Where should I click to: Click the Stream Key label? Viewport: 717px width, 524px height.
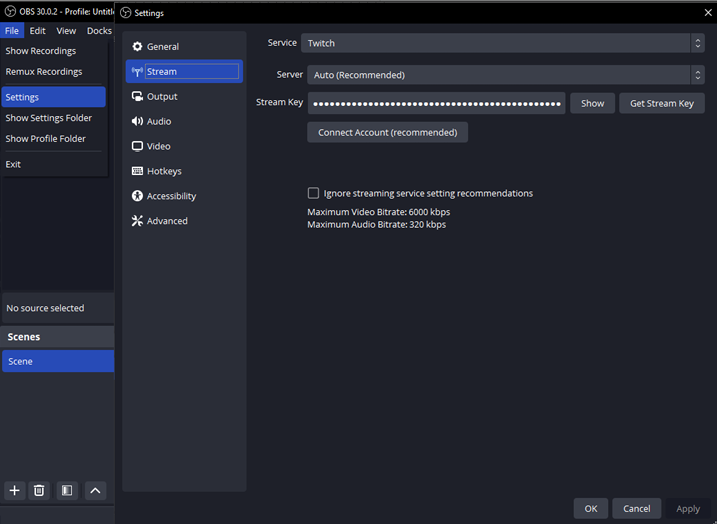tap(279, 102)
